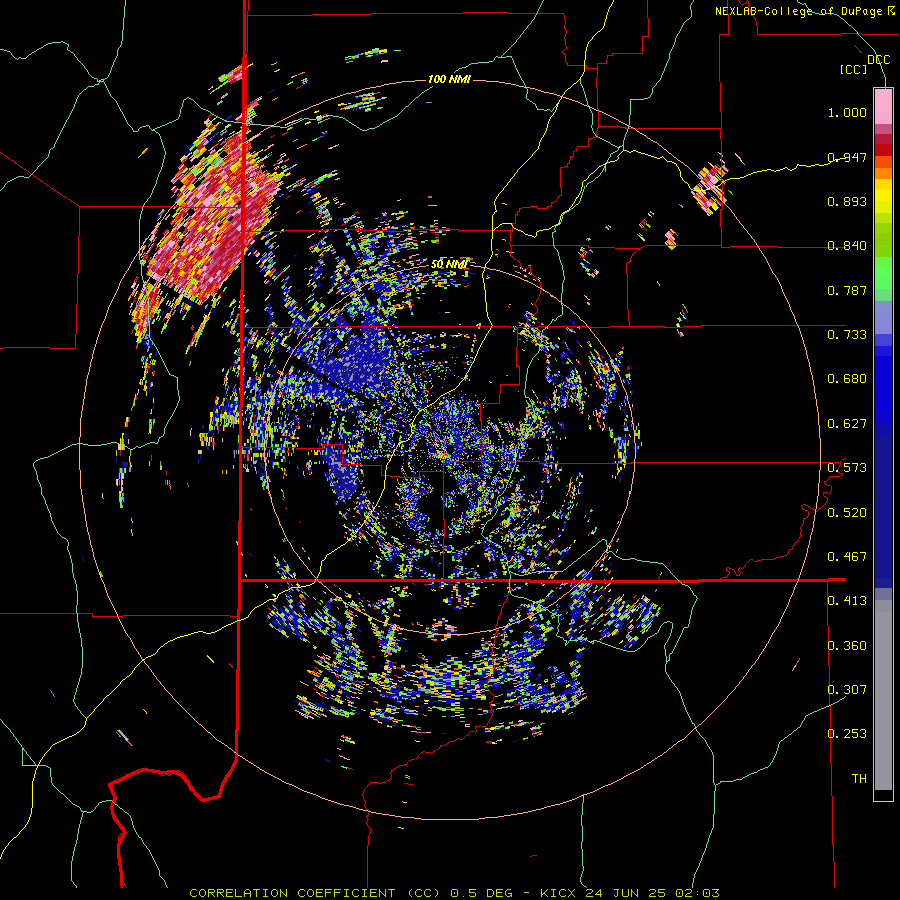
Task: Click the 0.307 scale value
Action: (847, 690)
